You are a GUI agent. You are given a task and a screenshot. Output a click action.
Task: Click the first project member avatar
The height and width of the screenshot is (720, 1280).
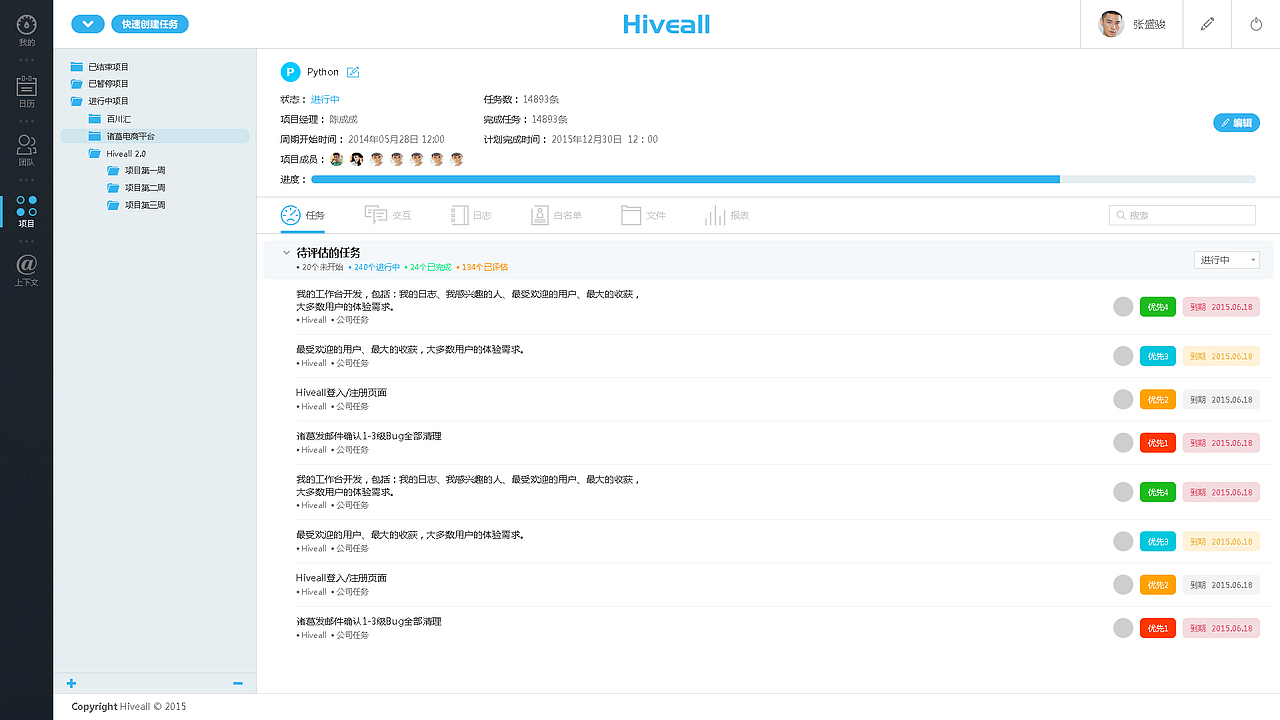coord(337,159)
